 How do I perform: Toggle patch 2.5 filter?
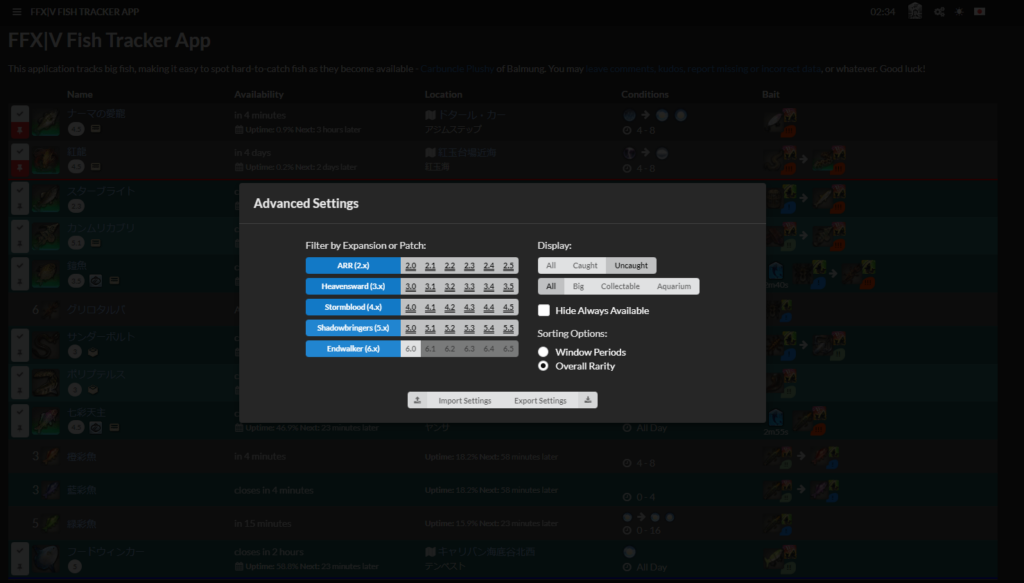508,266
